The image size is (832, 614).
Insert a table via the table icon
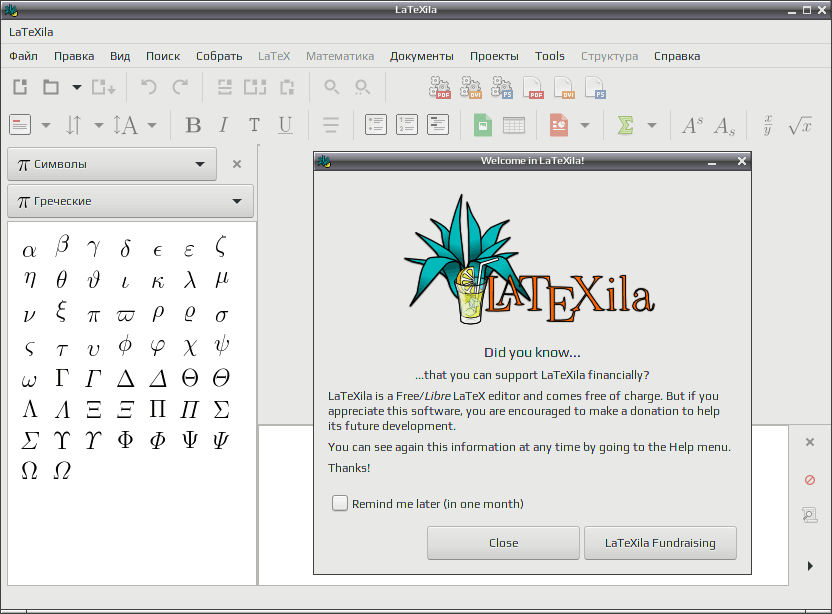[x=514, y=125]
